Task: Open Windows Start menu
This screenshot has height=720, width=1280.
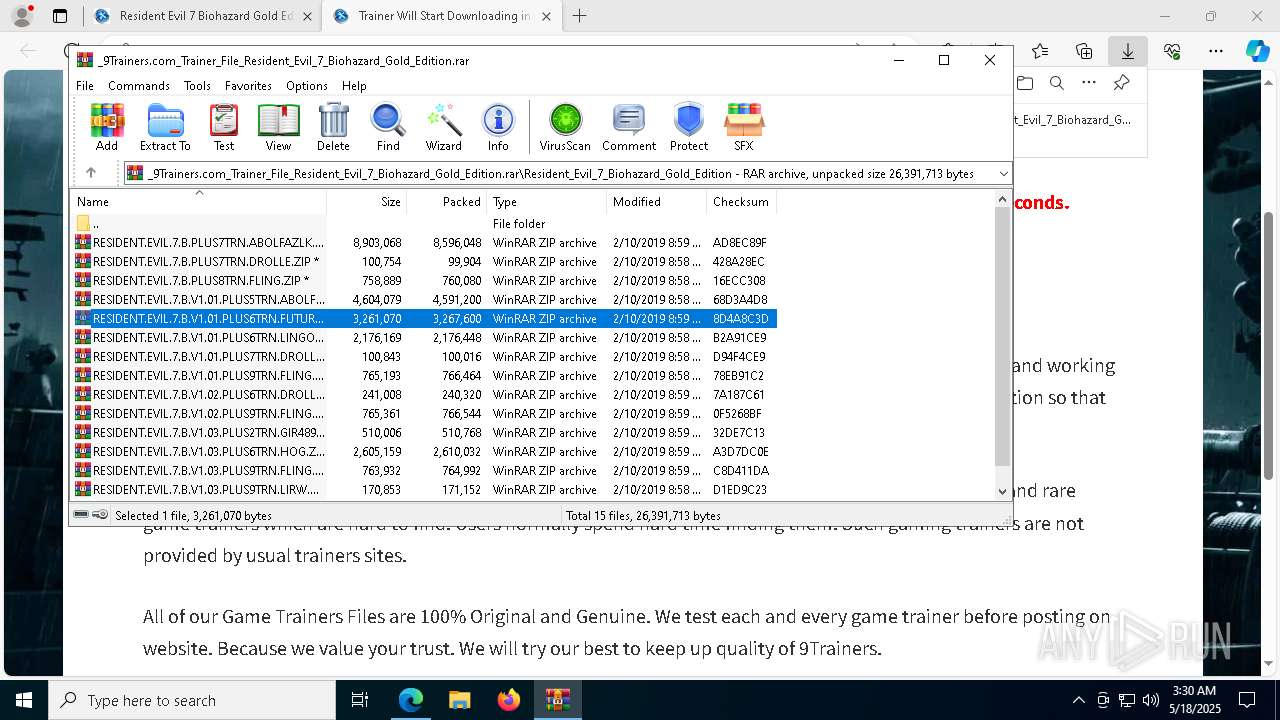Action: pos(24,700)
